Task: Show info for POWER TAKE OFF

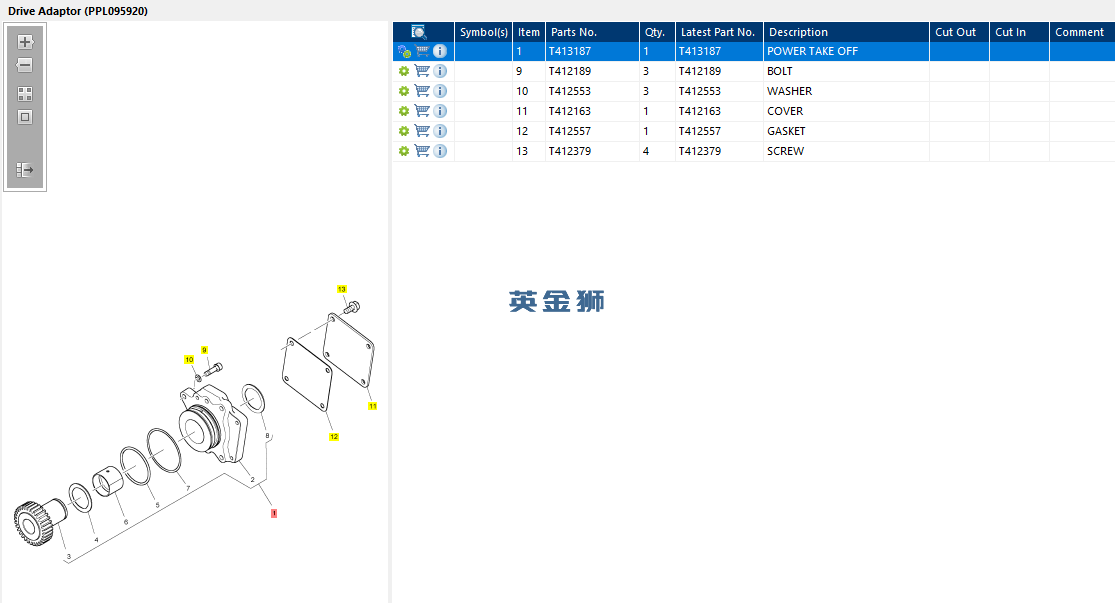Action: (440, 51)
